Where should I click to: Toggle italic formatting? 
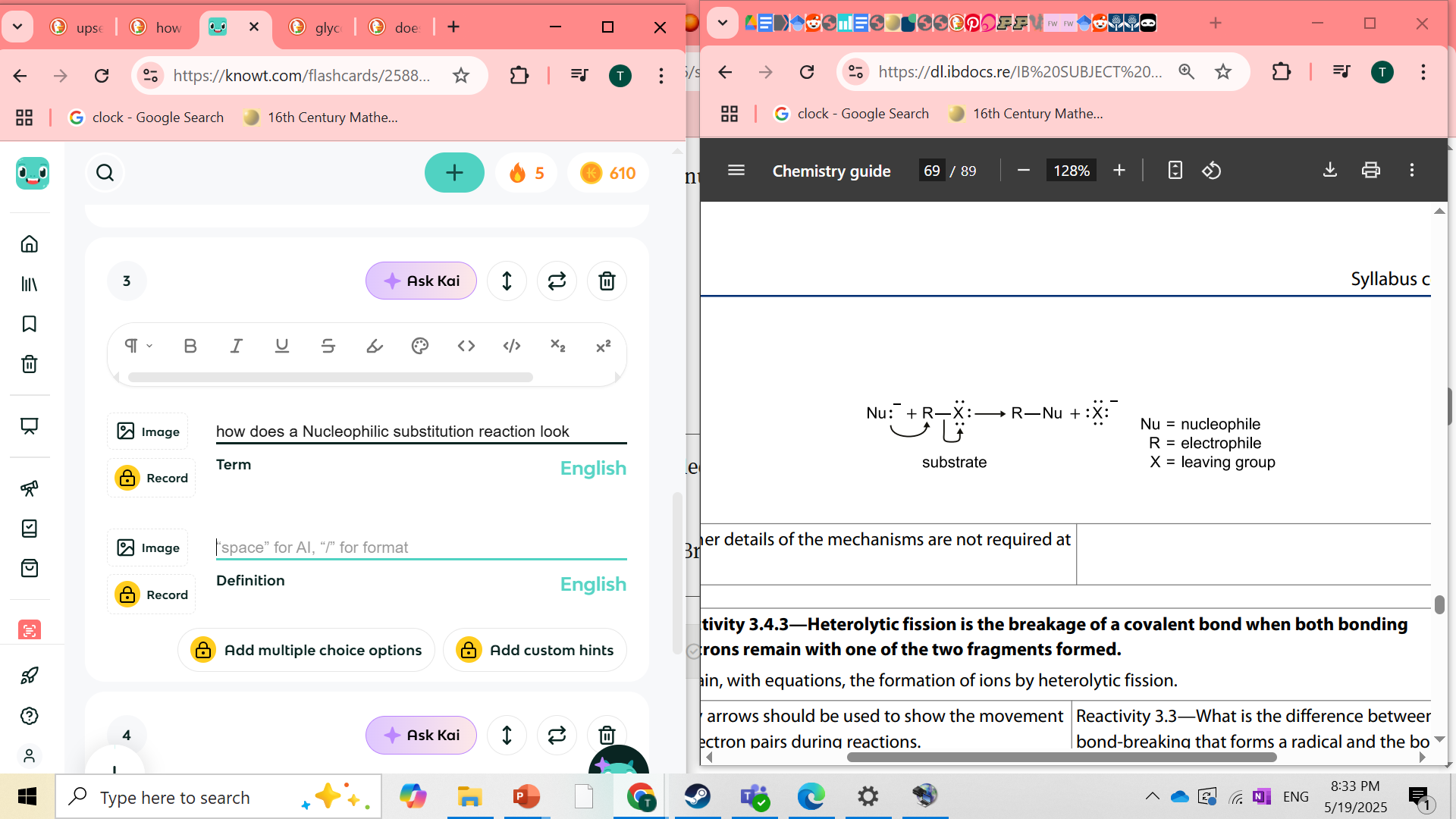(236, 346)
